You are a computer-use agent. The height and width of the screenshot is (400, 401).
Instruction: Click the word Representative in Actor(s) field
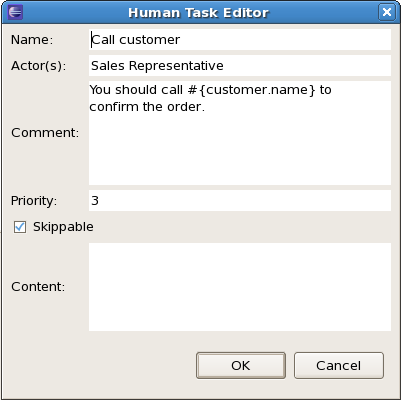[x=176, y=66]
